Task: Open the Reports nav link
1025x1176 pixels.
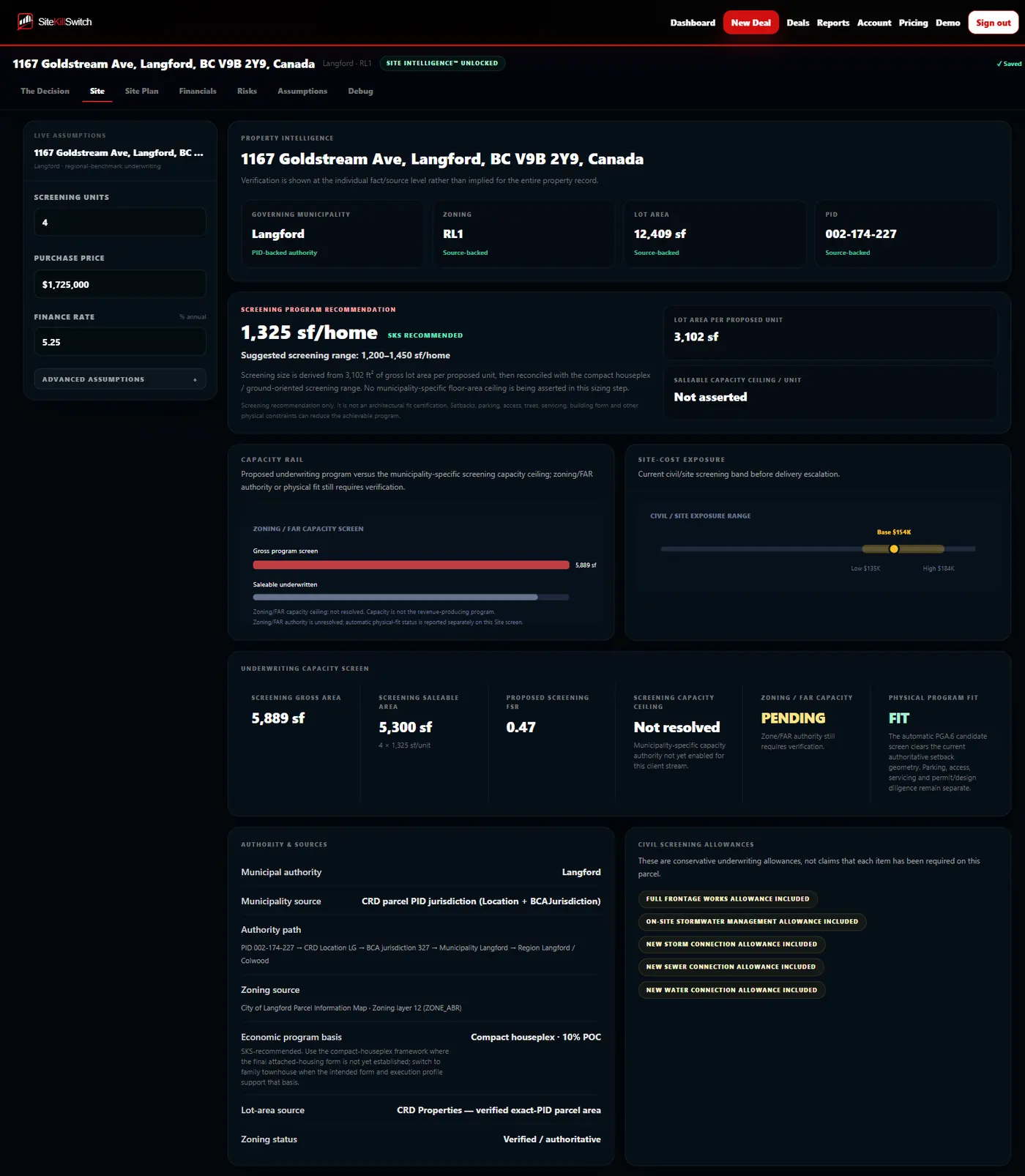Action: 833,23
